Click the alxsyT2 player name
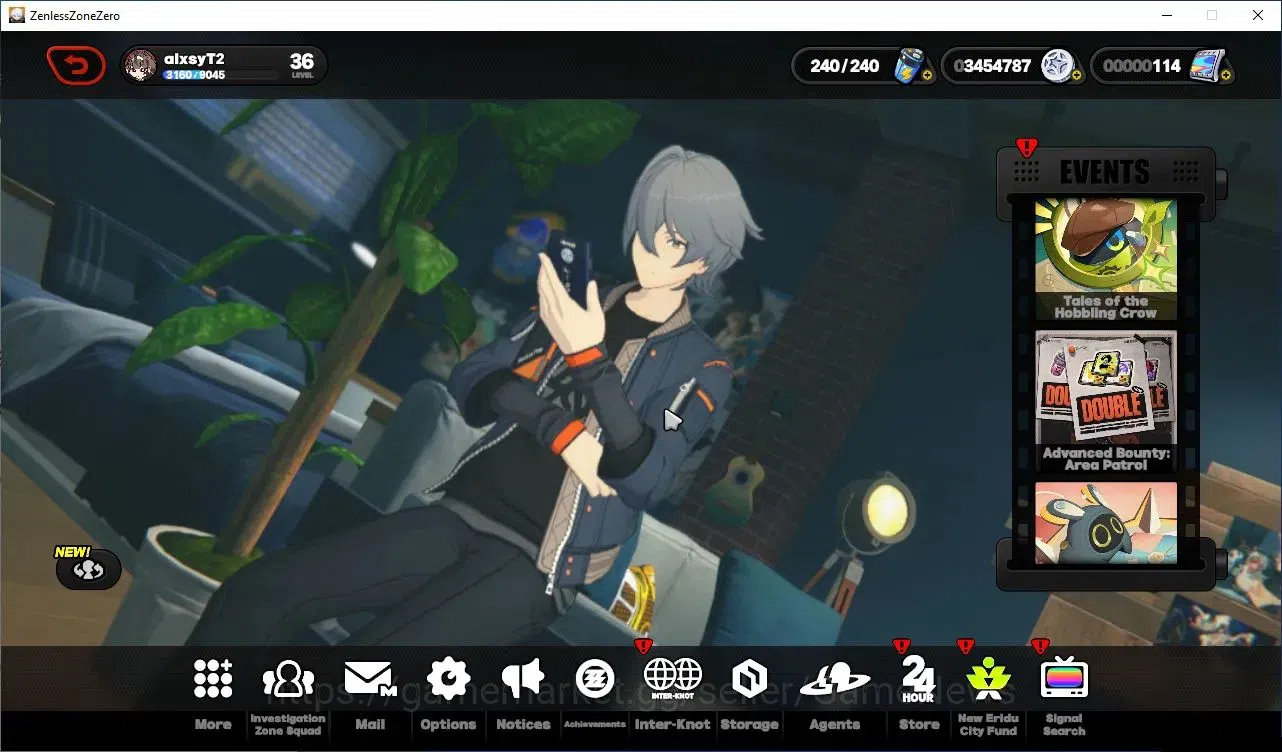Screen dimensions: 1282x752 click(194, 59)
